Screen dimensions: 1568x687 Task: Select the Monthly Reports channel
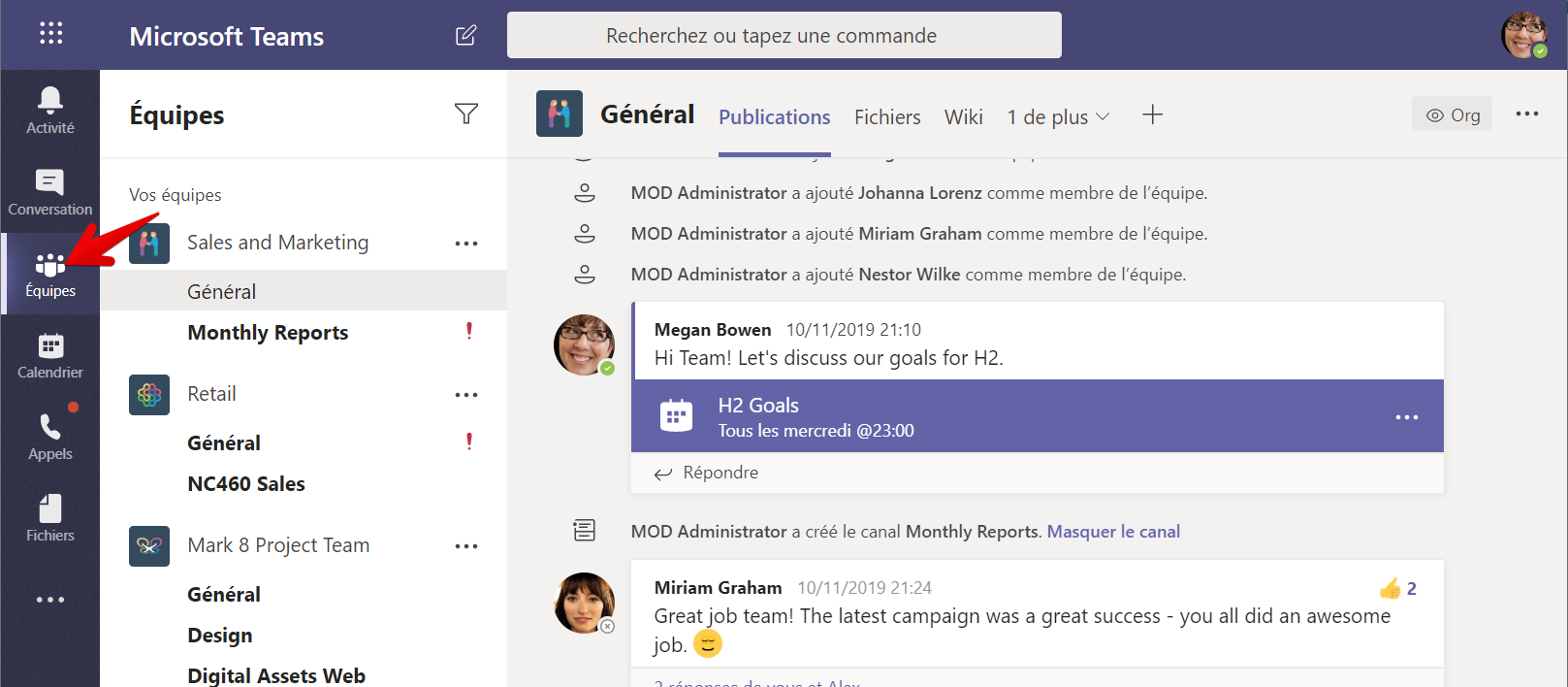click(x=268, y=333)
